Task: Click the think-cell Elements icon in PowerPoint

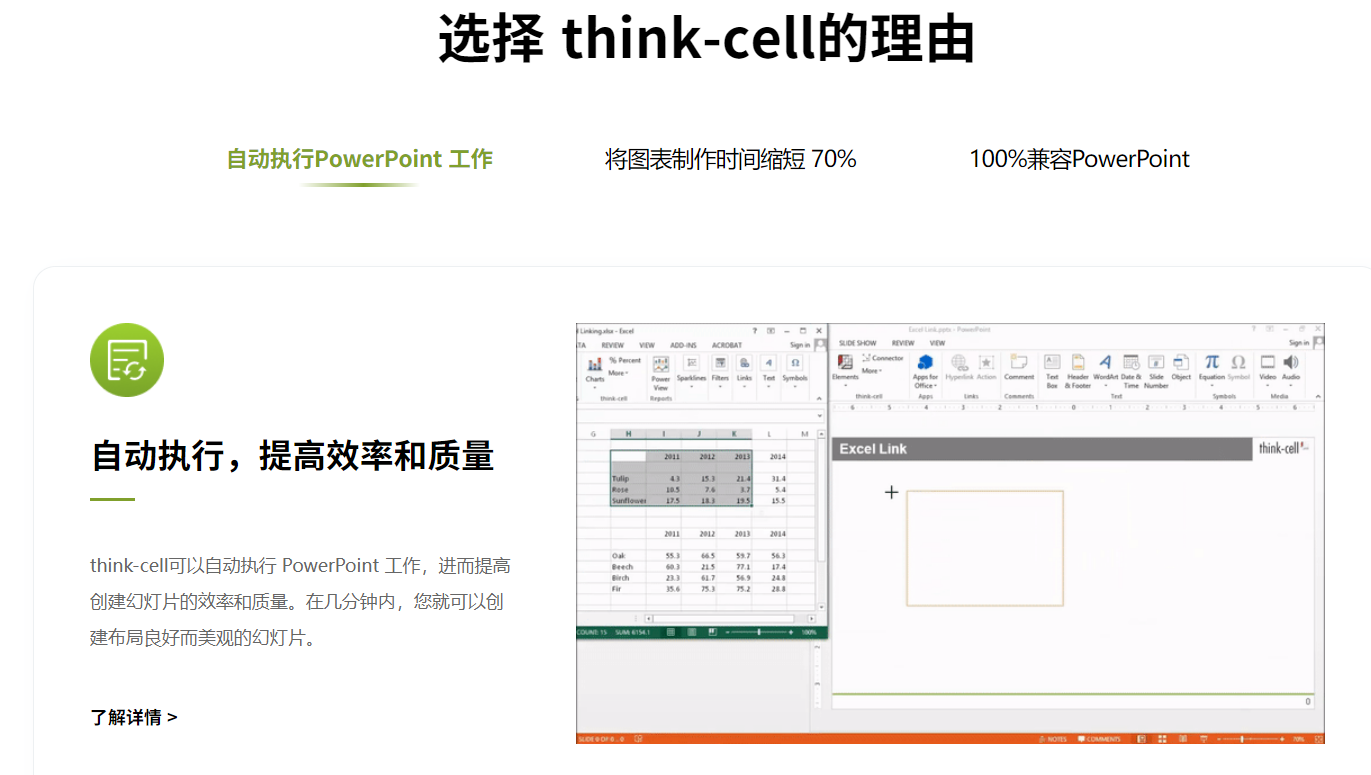Action: 845,363
